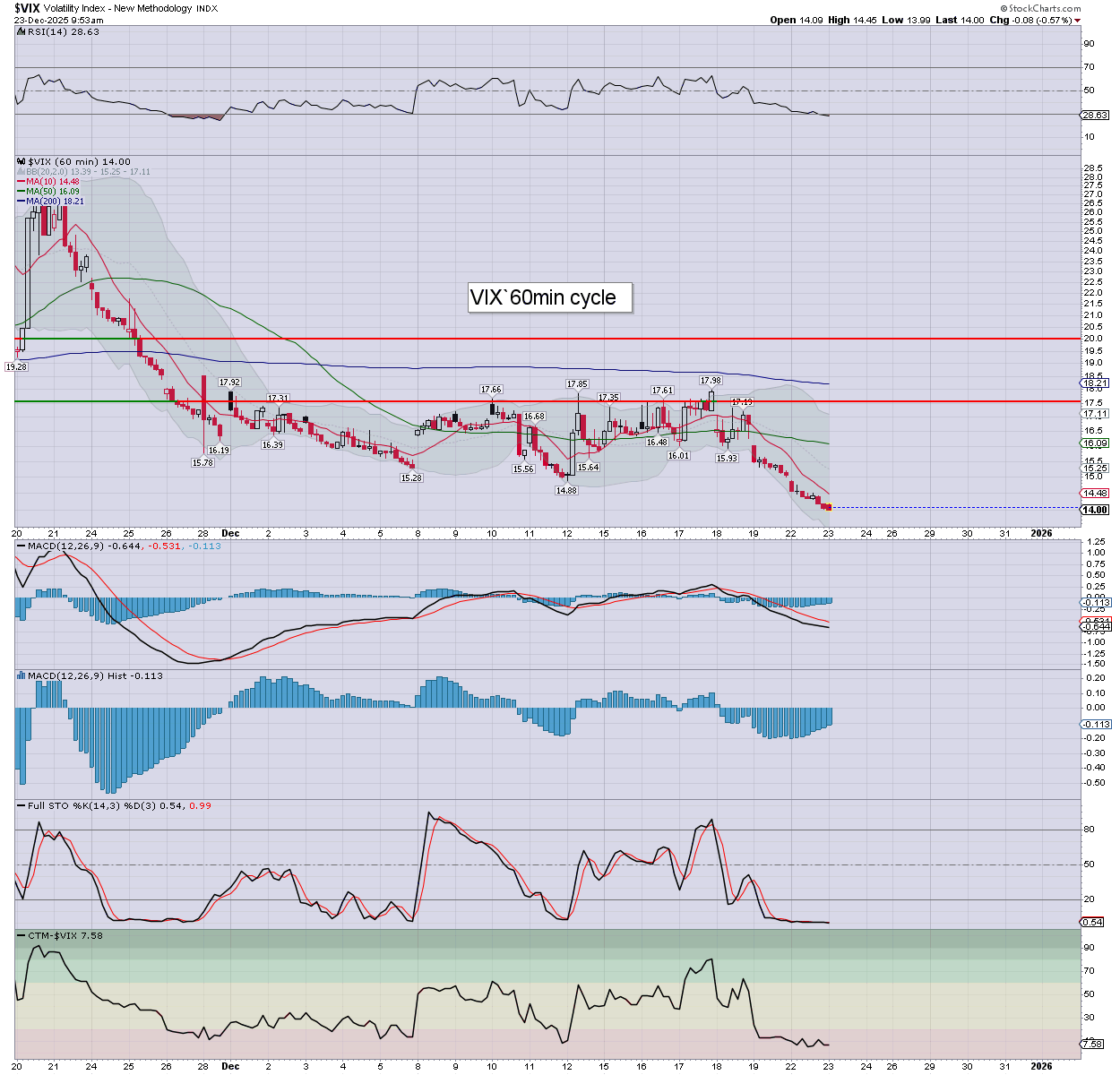Click the red down-arrow beside Chg percentage
The image size is (1120, 1075).
click(1077, 20)
